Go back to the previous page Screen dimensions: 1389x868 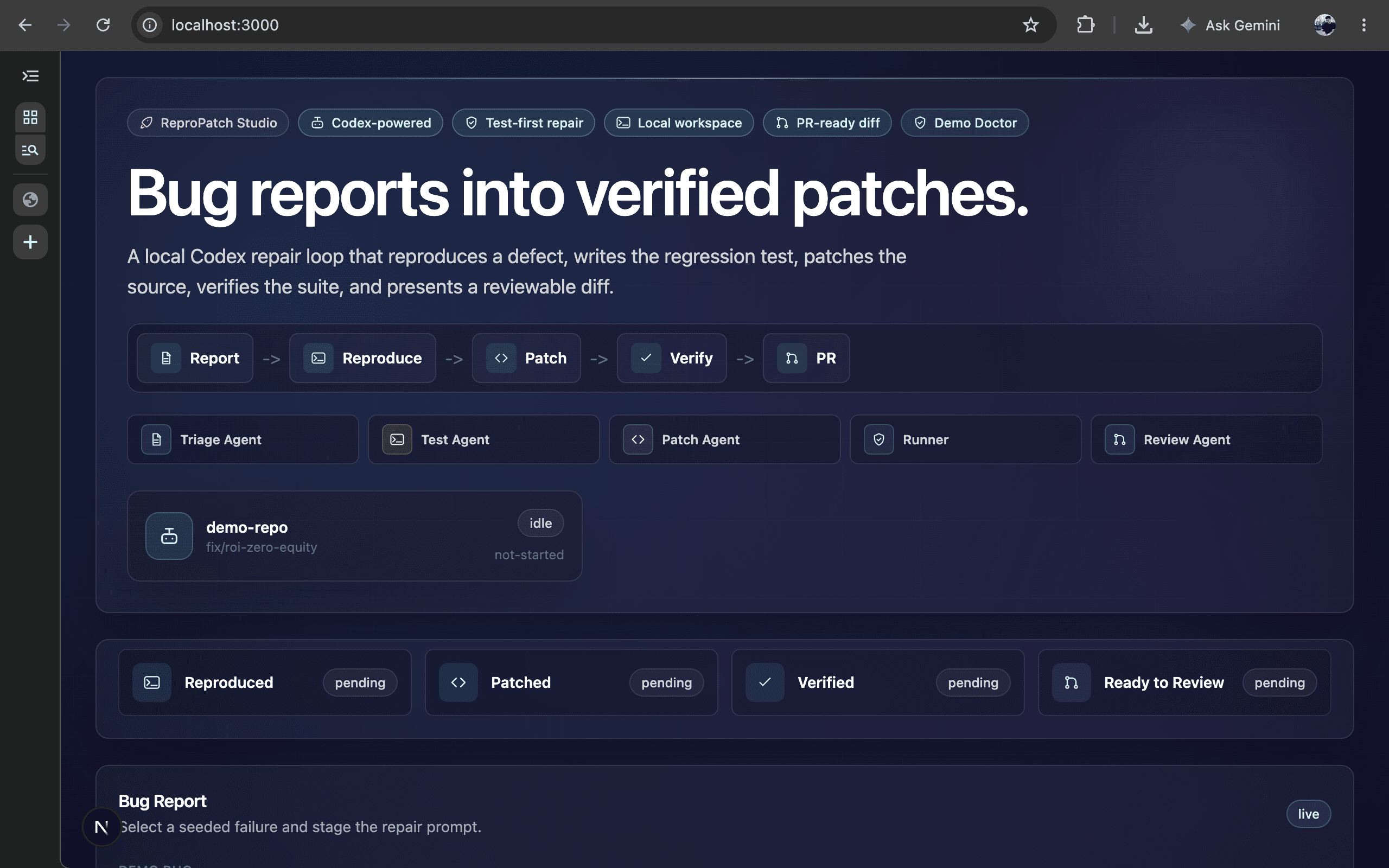pyautogui.click(x=24, y=25)
